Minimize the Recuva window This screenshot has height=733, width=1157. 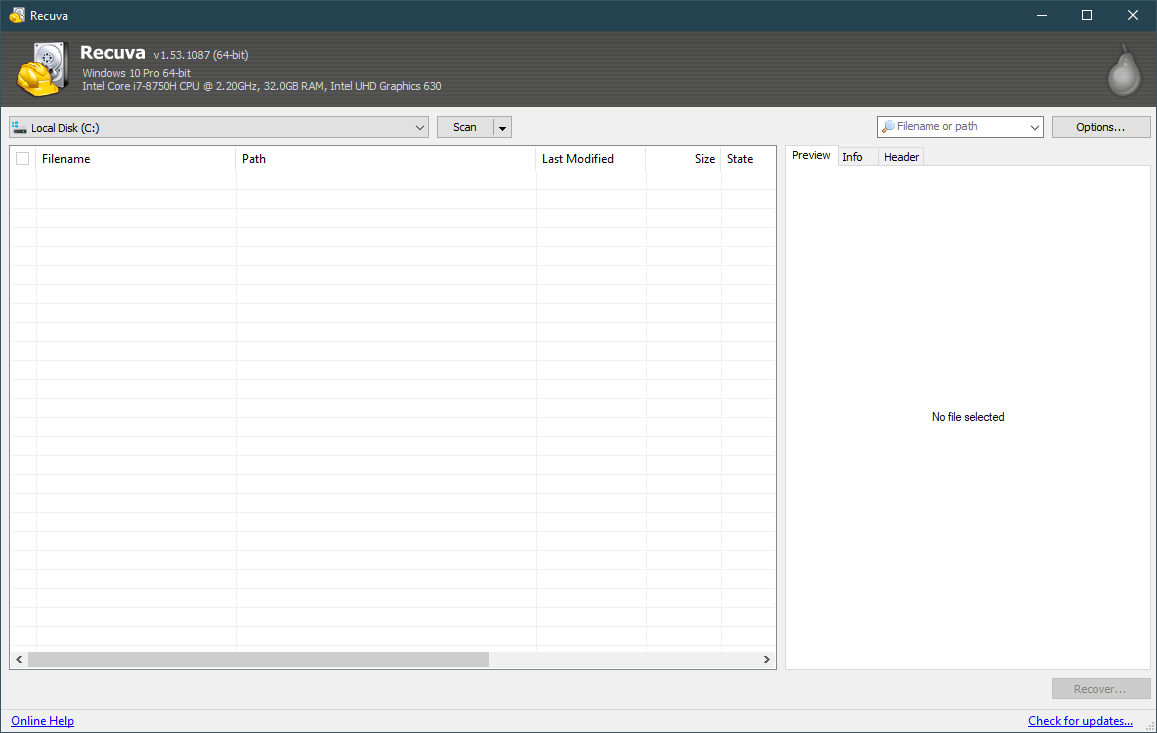[x=1042, y=16]
